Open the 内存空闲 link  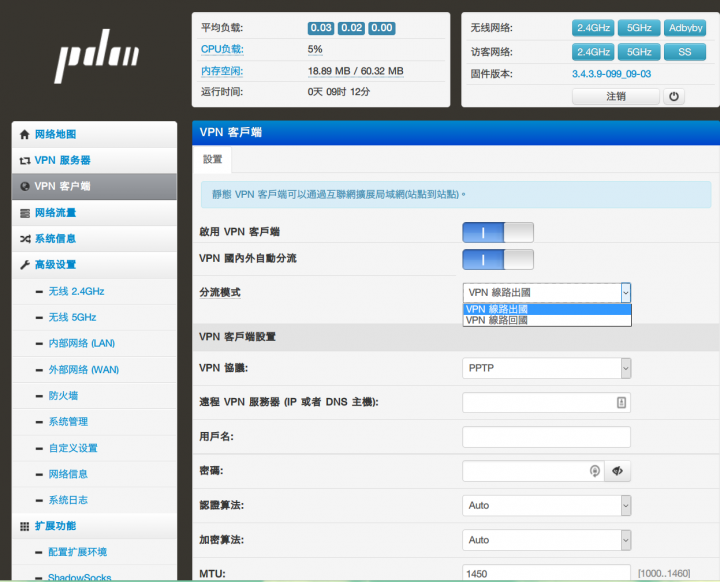coord(222,71)
